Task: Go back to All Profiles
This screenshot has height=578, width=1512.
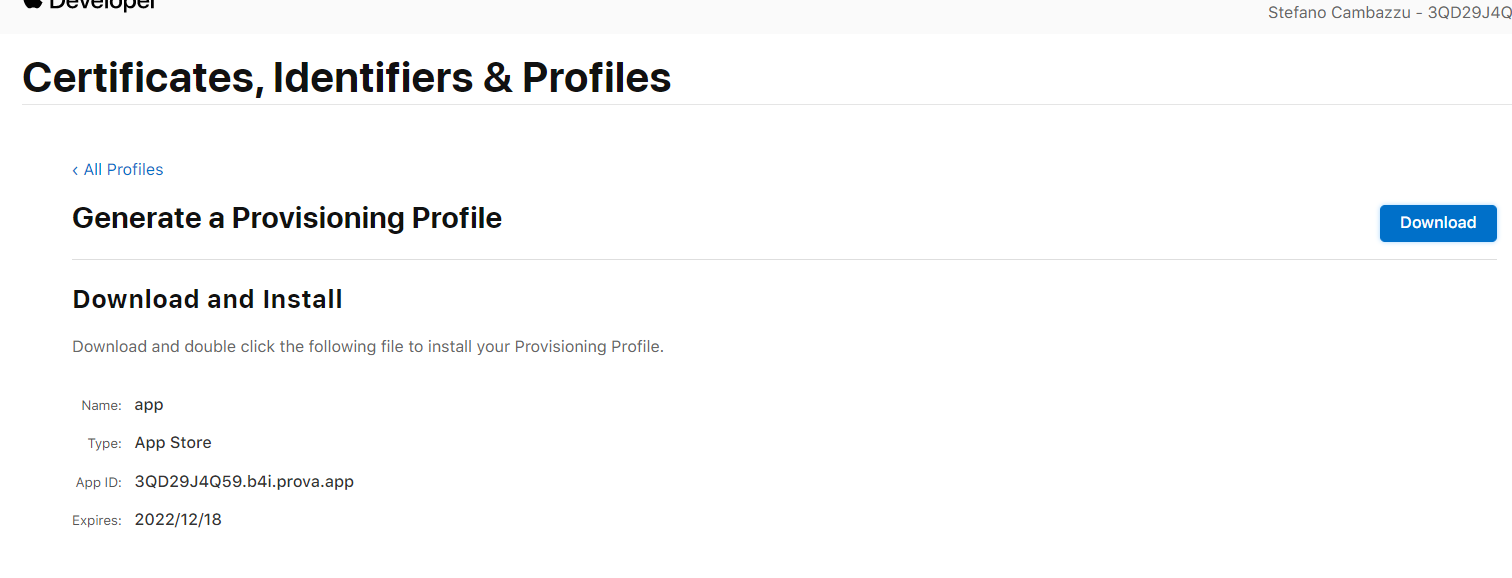Action: click(123, 170)
